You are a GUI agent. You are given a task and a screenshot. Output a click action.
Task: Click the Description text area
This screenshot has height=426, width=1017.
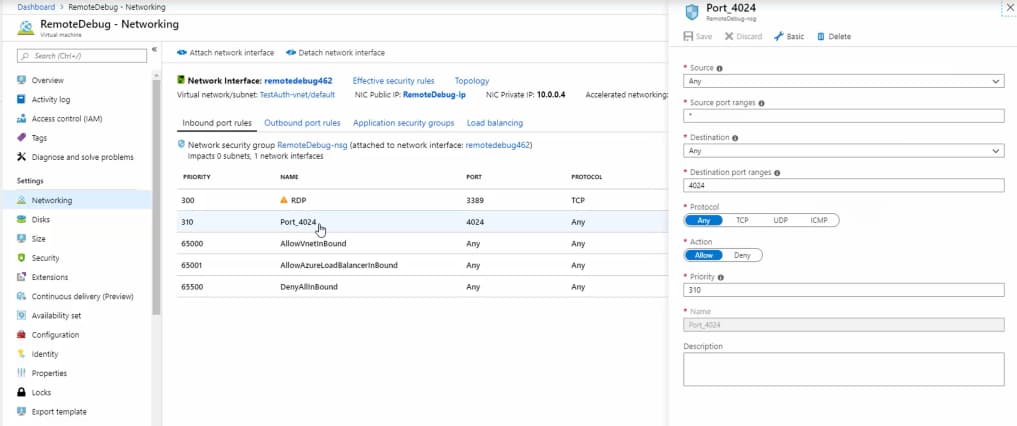(x=843, y=369)
